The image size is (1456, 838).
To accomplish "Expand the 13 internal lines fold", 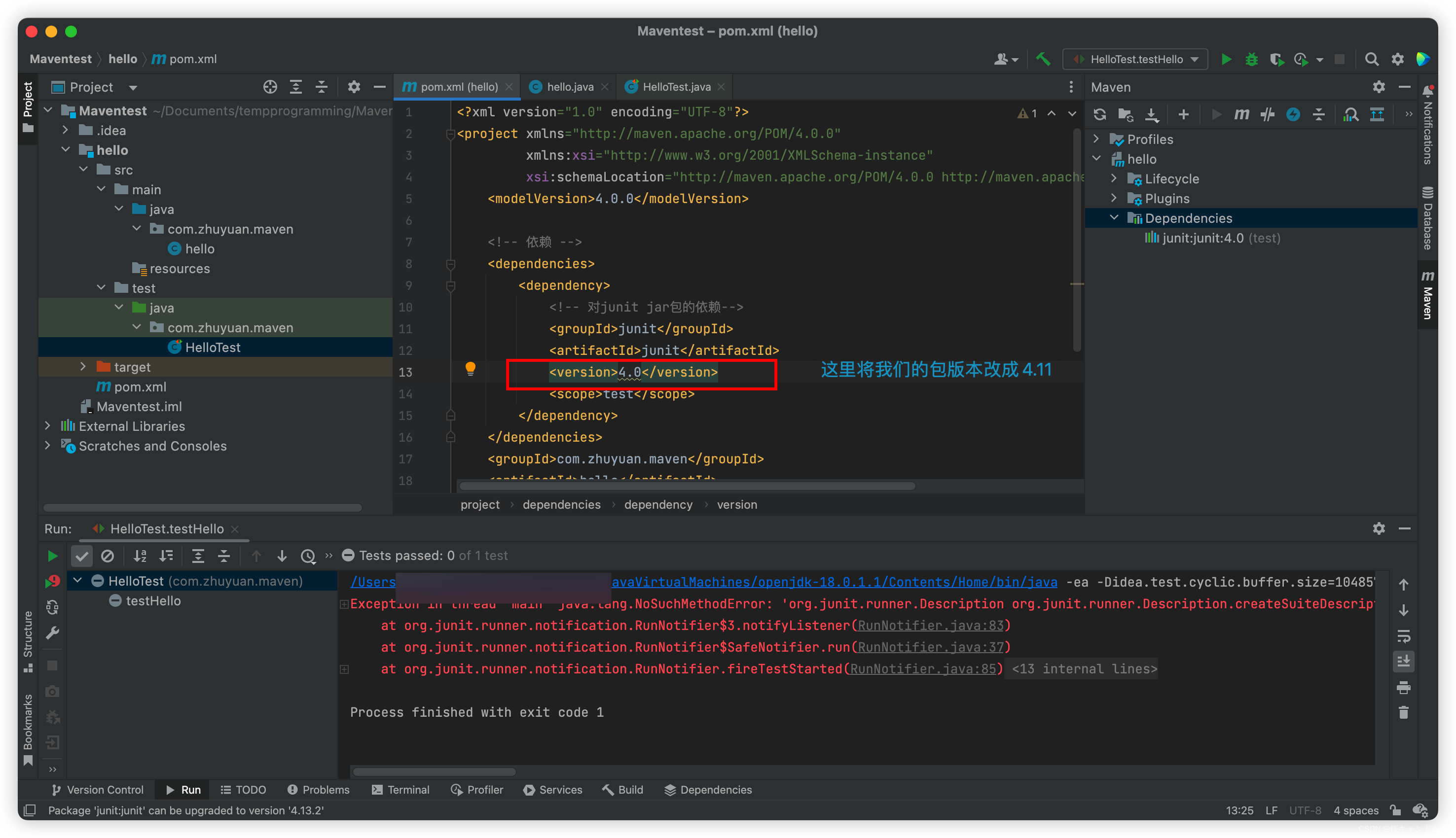I will tap(1084, 669).
